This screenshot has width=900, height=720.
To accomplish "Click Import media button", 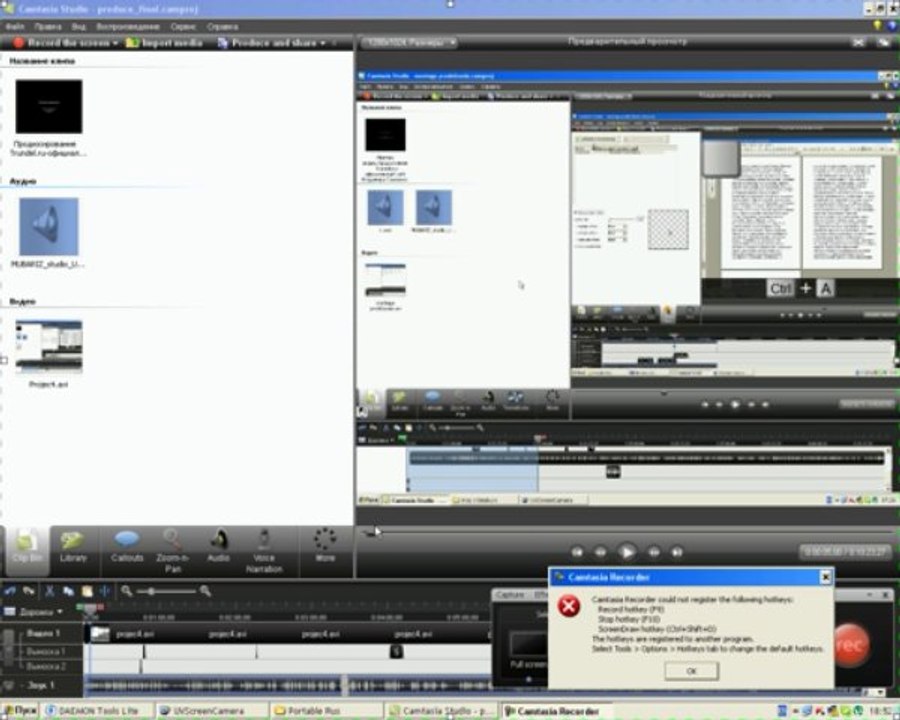I will [164, 42].
